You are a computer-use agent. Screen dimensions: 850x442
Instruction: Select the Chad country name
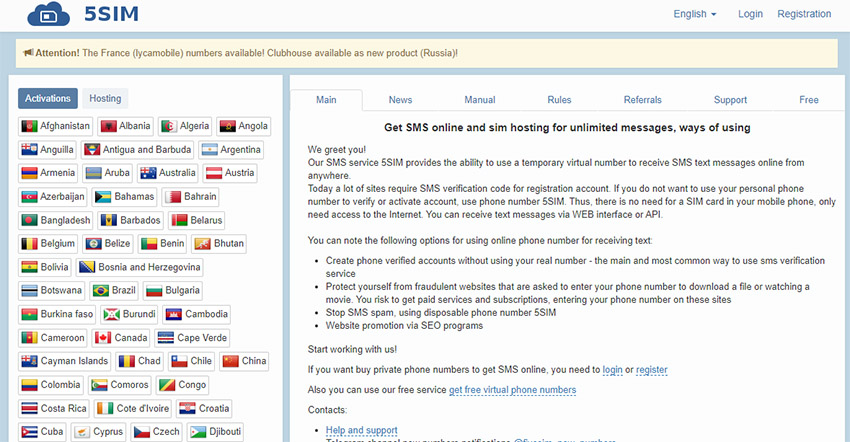click(x=149, y=361)
